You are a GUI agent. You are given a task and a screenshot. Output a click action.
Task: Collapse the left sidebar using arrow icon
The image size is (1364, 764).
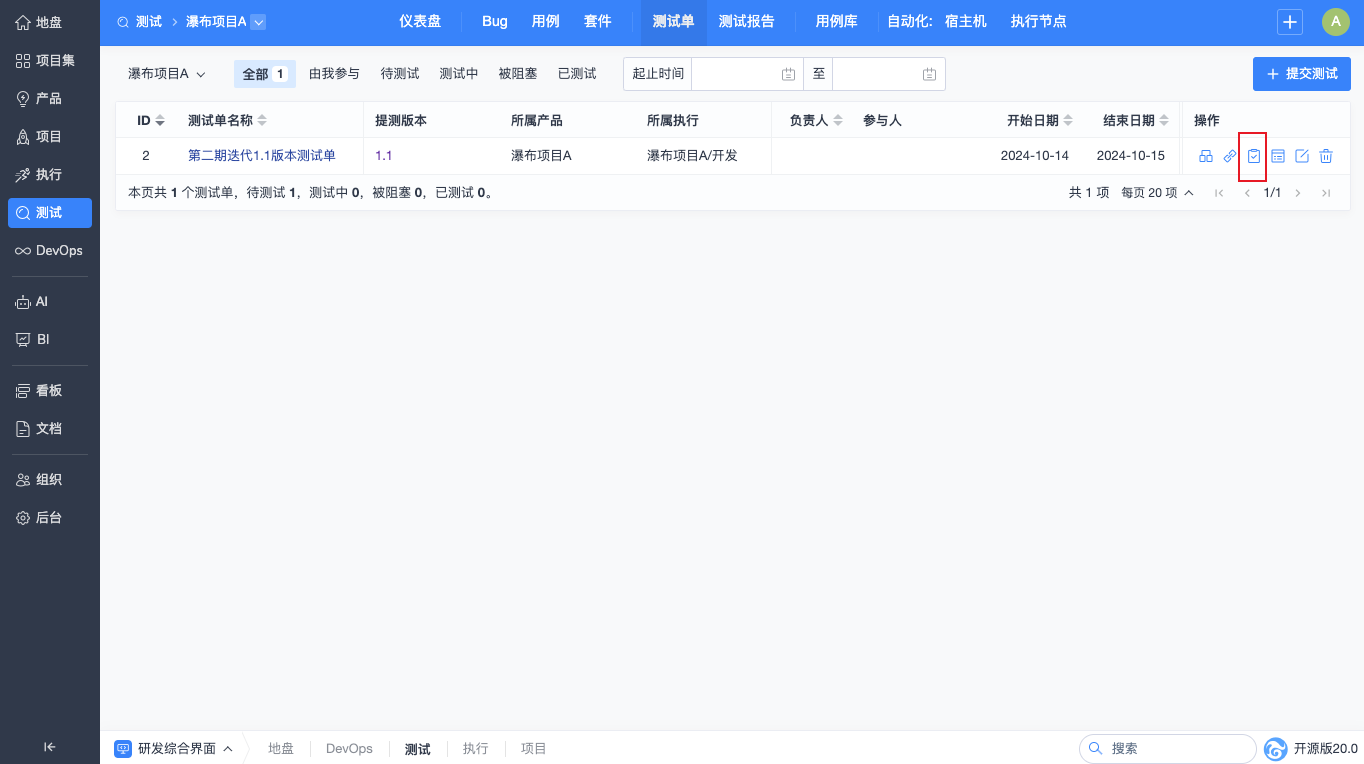coord(50,746)
